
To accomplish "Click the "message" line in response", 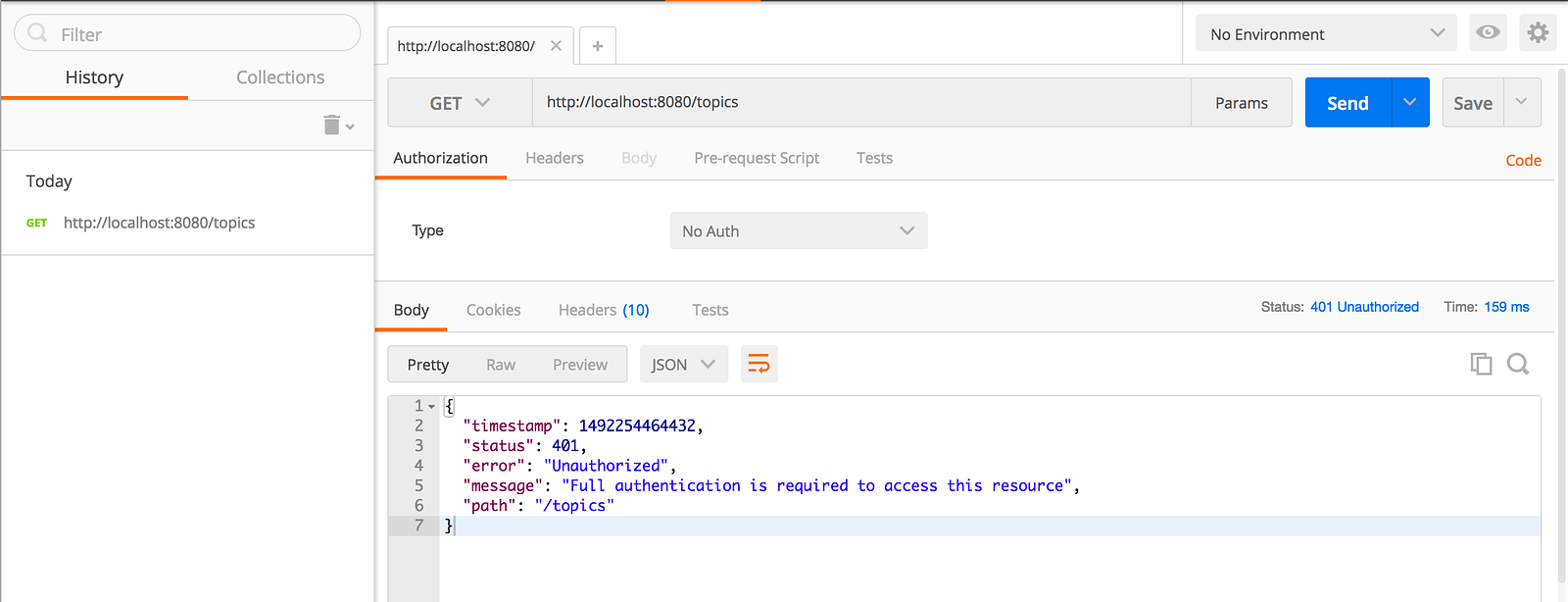I will 771,485.
